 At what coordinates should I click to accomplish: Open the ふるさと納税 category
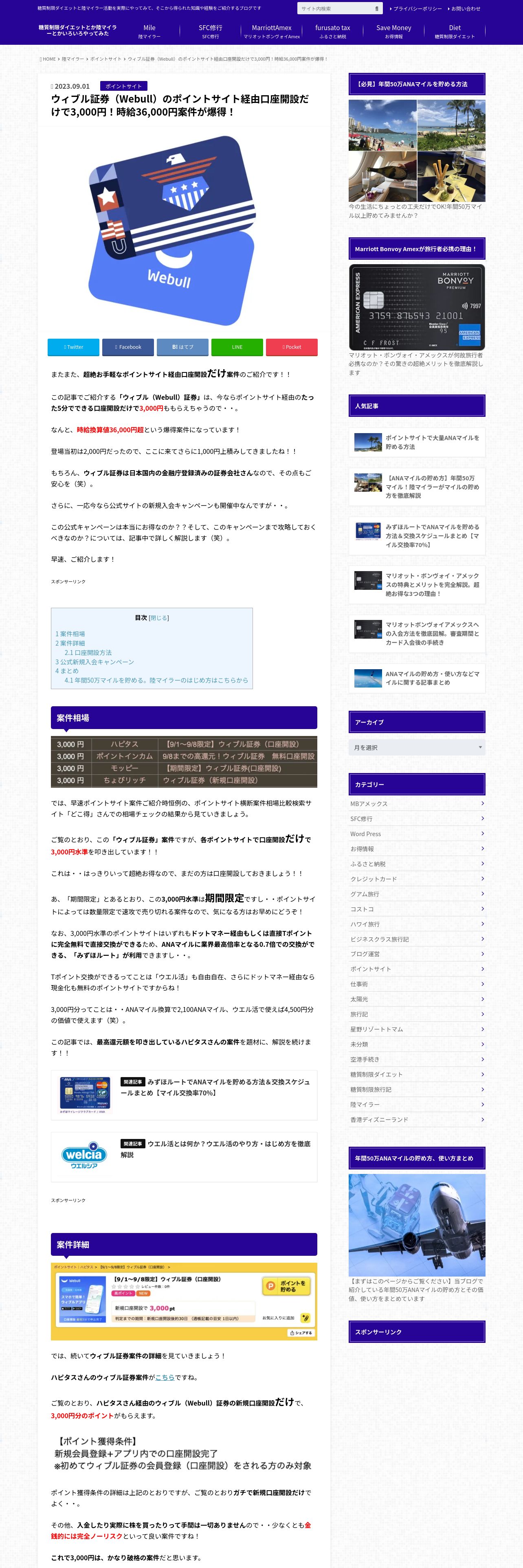coord(417,864)
